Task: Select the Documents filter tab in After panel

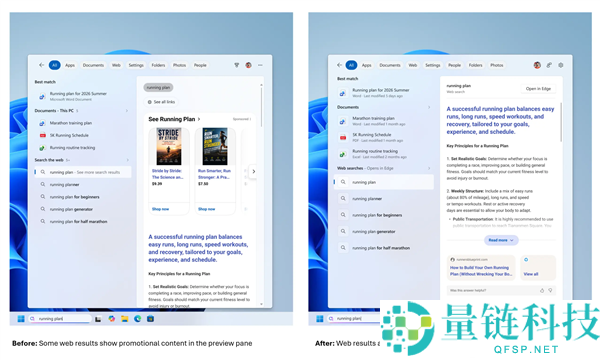Action: pyautogui.click(x=390, y=65)
